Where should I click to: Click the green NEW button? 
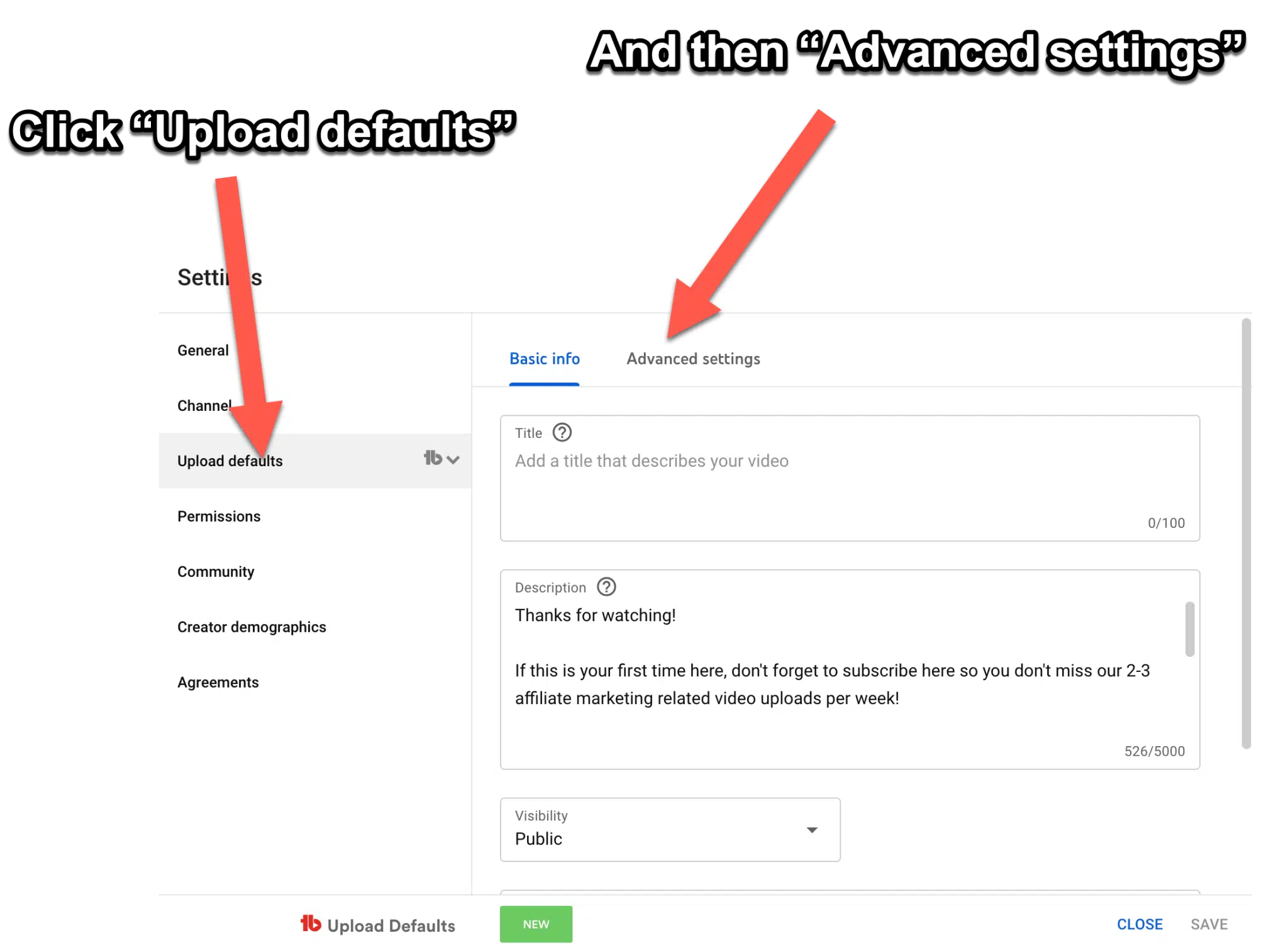(536, 924)
